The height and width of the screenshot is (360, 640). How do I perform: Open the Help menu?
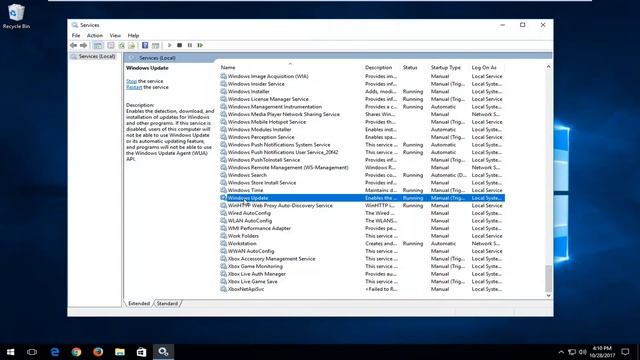tap(133, 36)
